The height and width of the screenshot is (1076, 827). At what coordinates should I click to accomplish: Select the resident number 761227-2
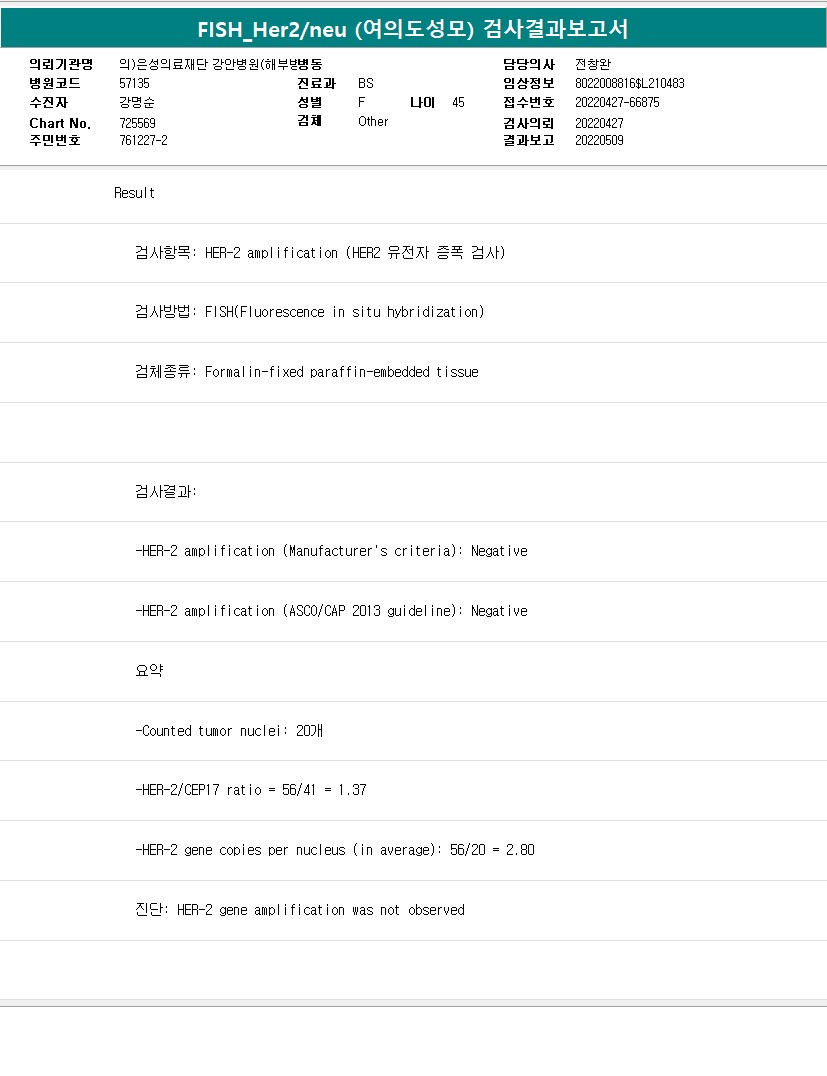click(143, 141)
